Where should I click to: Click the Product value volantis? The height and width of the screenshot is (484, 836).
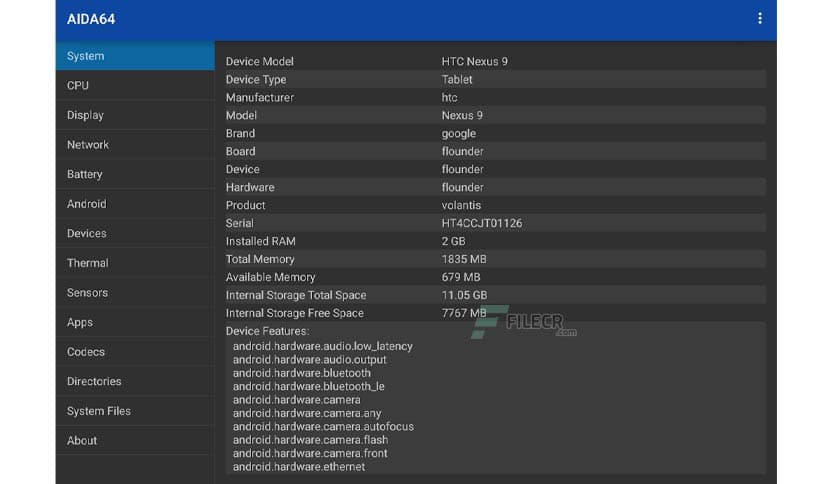click(461, 205)
